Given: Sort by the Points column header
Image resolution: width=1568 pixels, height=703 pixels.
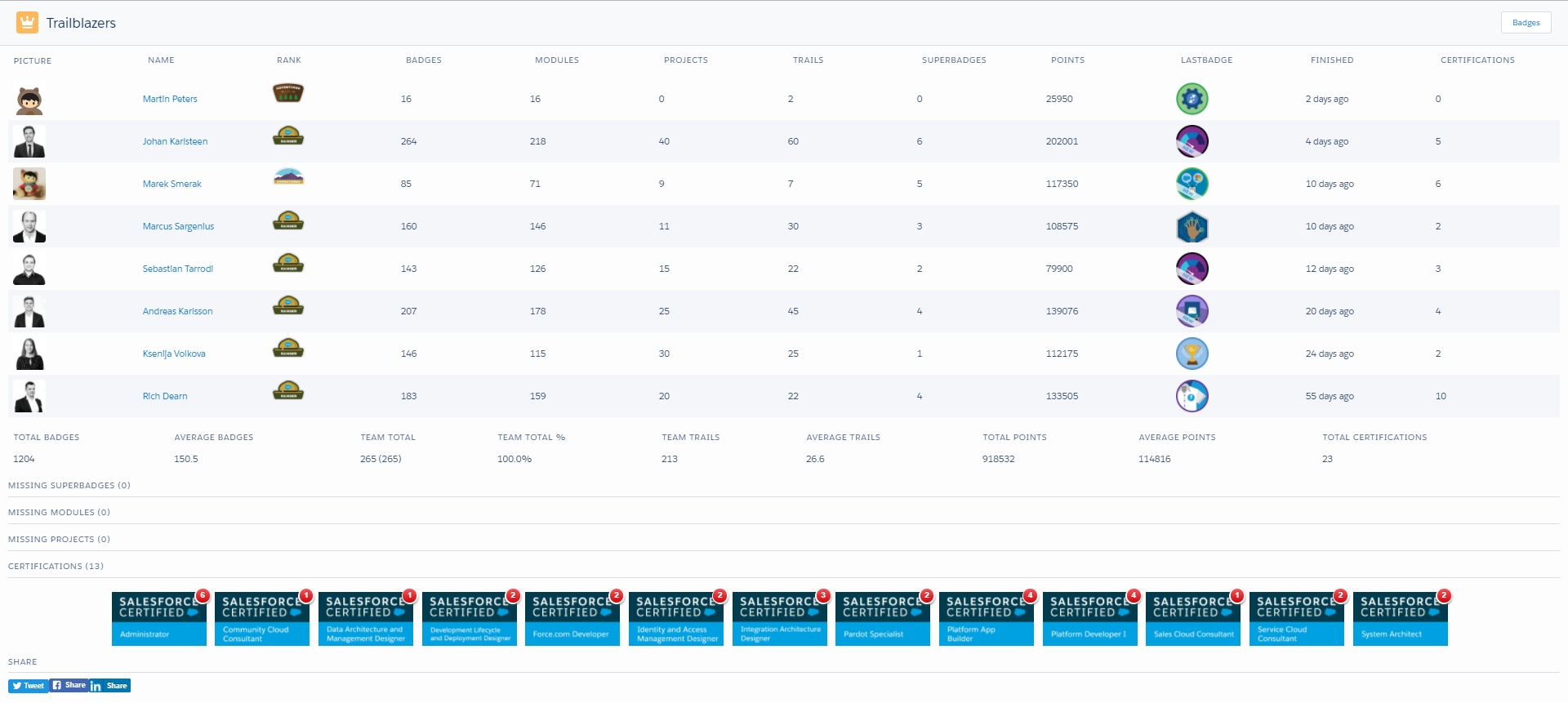Looking at the screenshot, I should pos(1067,60).
